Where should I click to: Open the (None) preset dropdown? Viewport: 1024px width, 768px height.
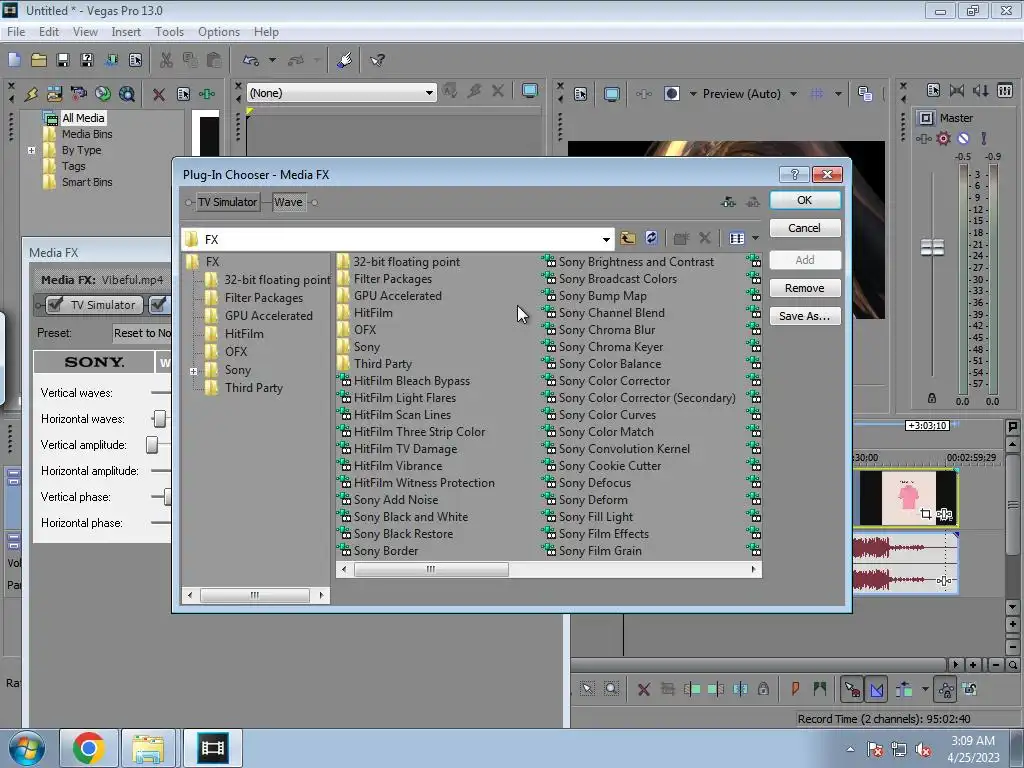(x=429, y=93)
